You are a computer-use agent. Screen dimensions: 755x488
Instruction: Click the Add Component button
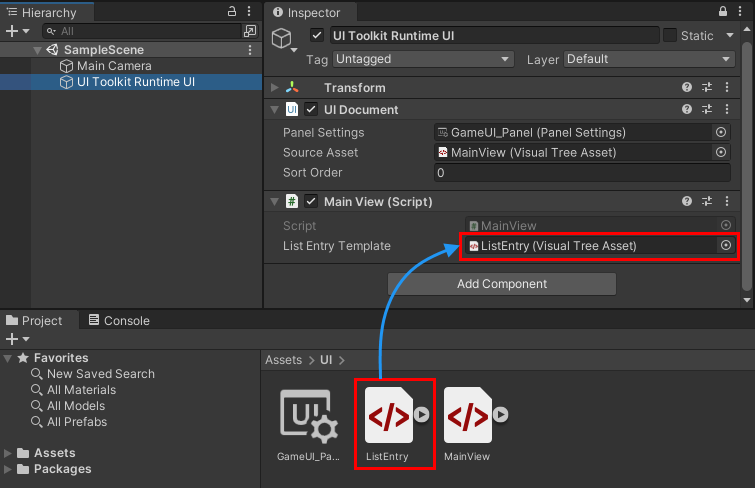(501, 284)
